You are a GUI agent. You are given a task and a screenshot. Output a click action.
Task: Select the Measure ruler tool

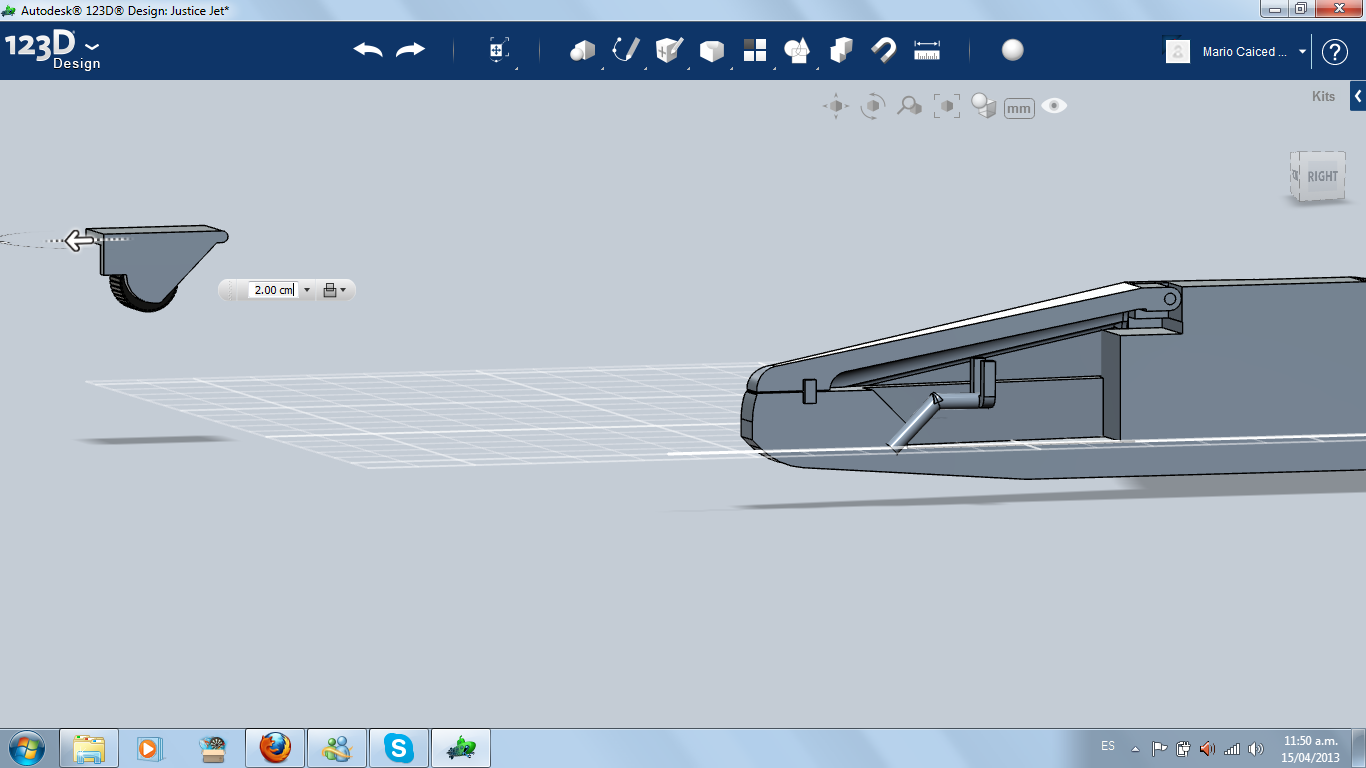pyautogui.click(x=927, y=50)
